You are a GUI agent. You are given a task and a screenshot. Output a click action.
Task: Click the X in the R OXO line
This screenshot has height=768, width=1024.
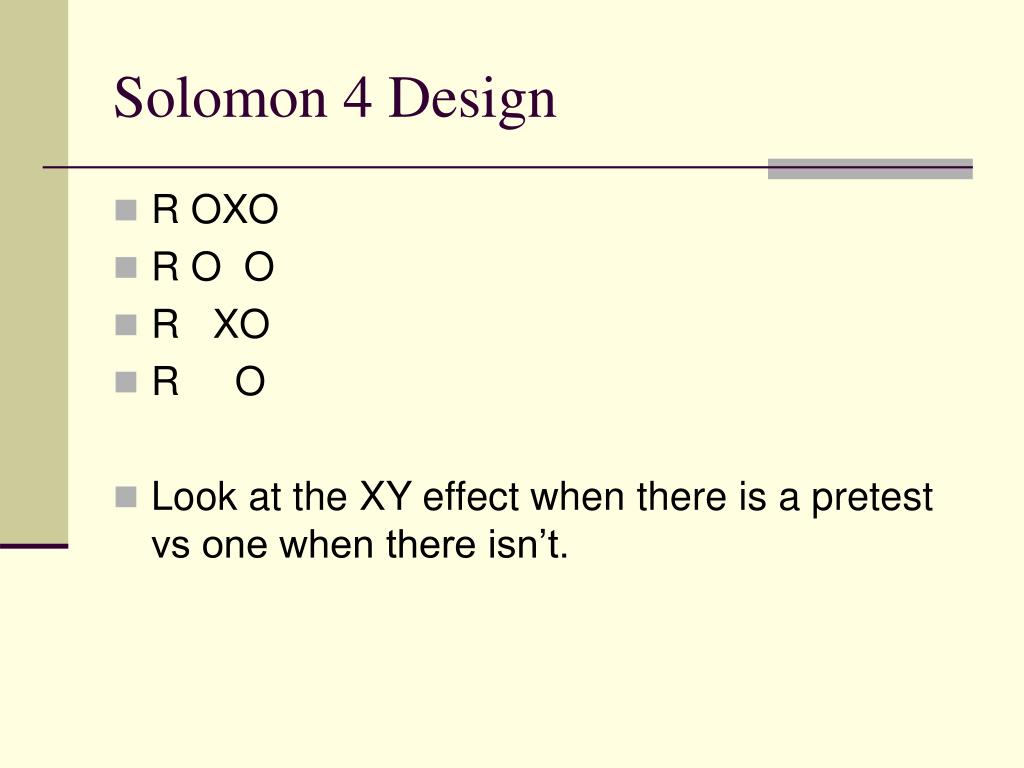pyautogui.click(x=237, y=210)
